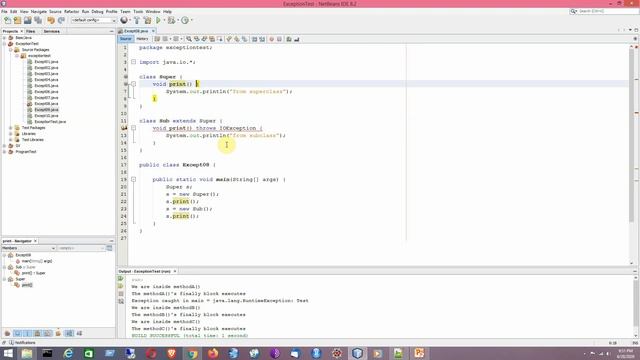Click the Save All toolbar icon

[38, 20]
